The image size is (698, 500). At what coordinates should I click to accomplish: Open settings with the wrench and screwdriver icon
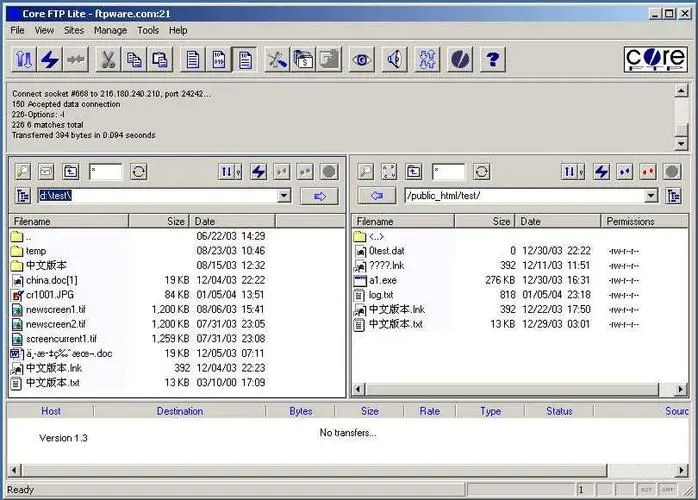pos(277,59)
